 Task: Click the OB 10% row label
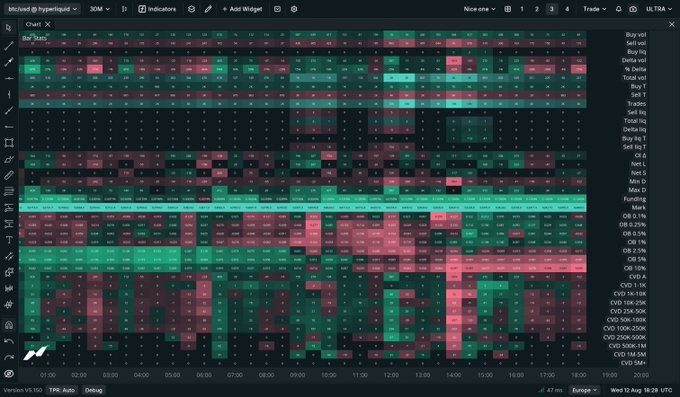pyautogui.click(x=635, y=268)
